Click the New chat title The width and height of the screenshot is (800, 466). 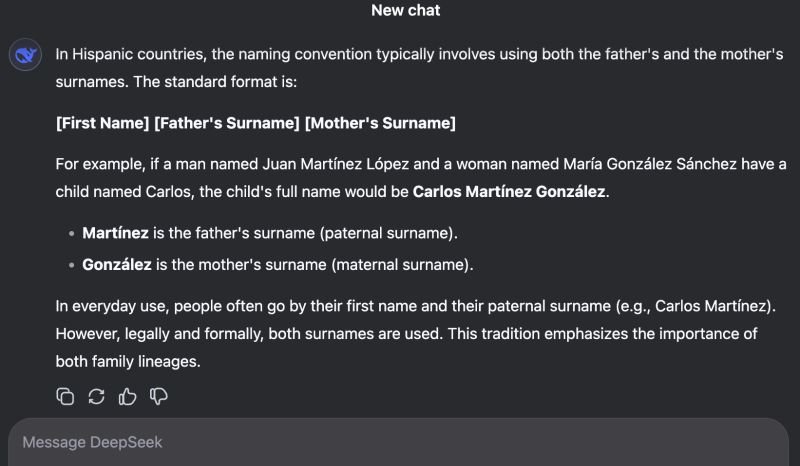click(406, 10)
